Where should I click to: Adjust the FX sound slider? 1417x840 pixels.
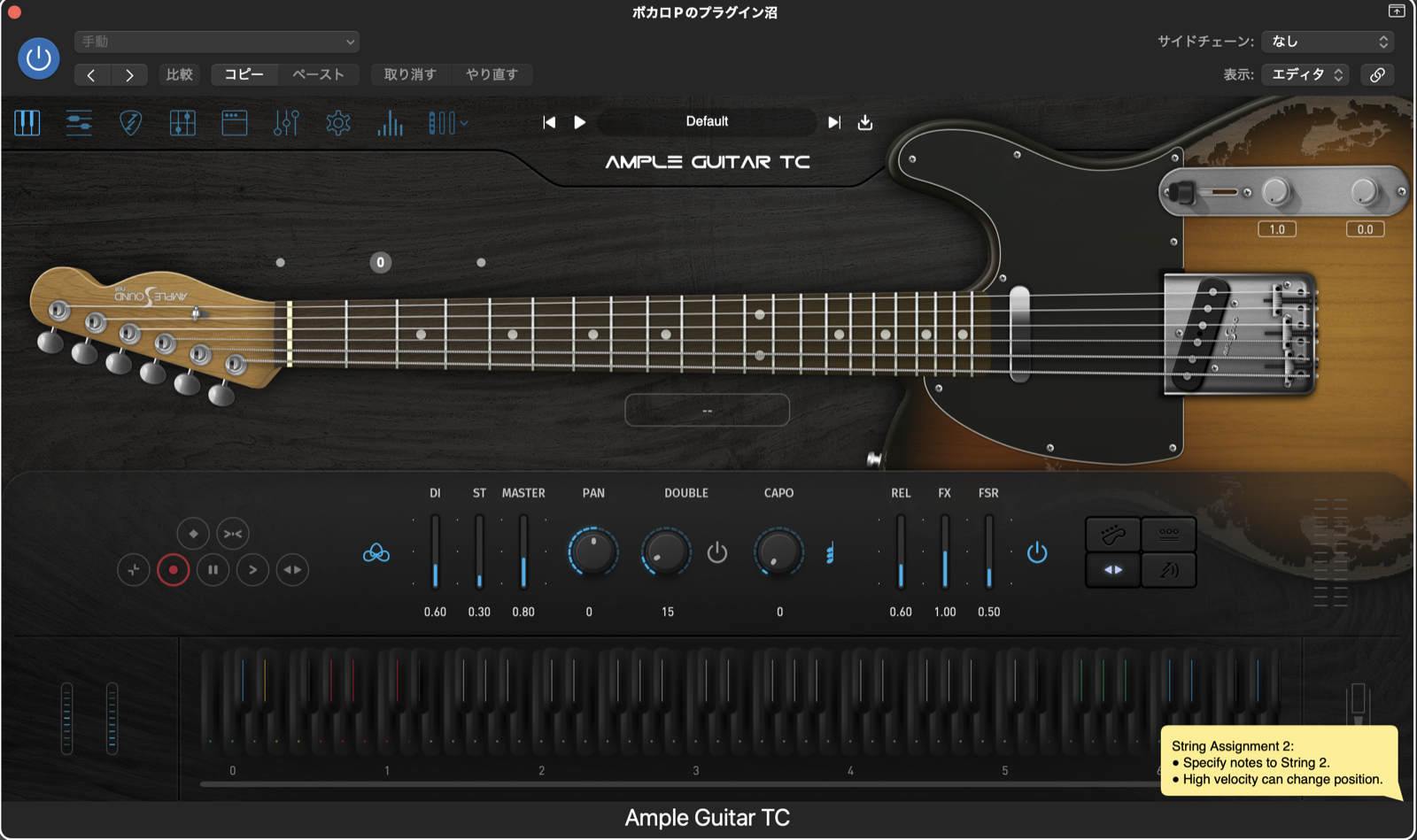[945, 551]
